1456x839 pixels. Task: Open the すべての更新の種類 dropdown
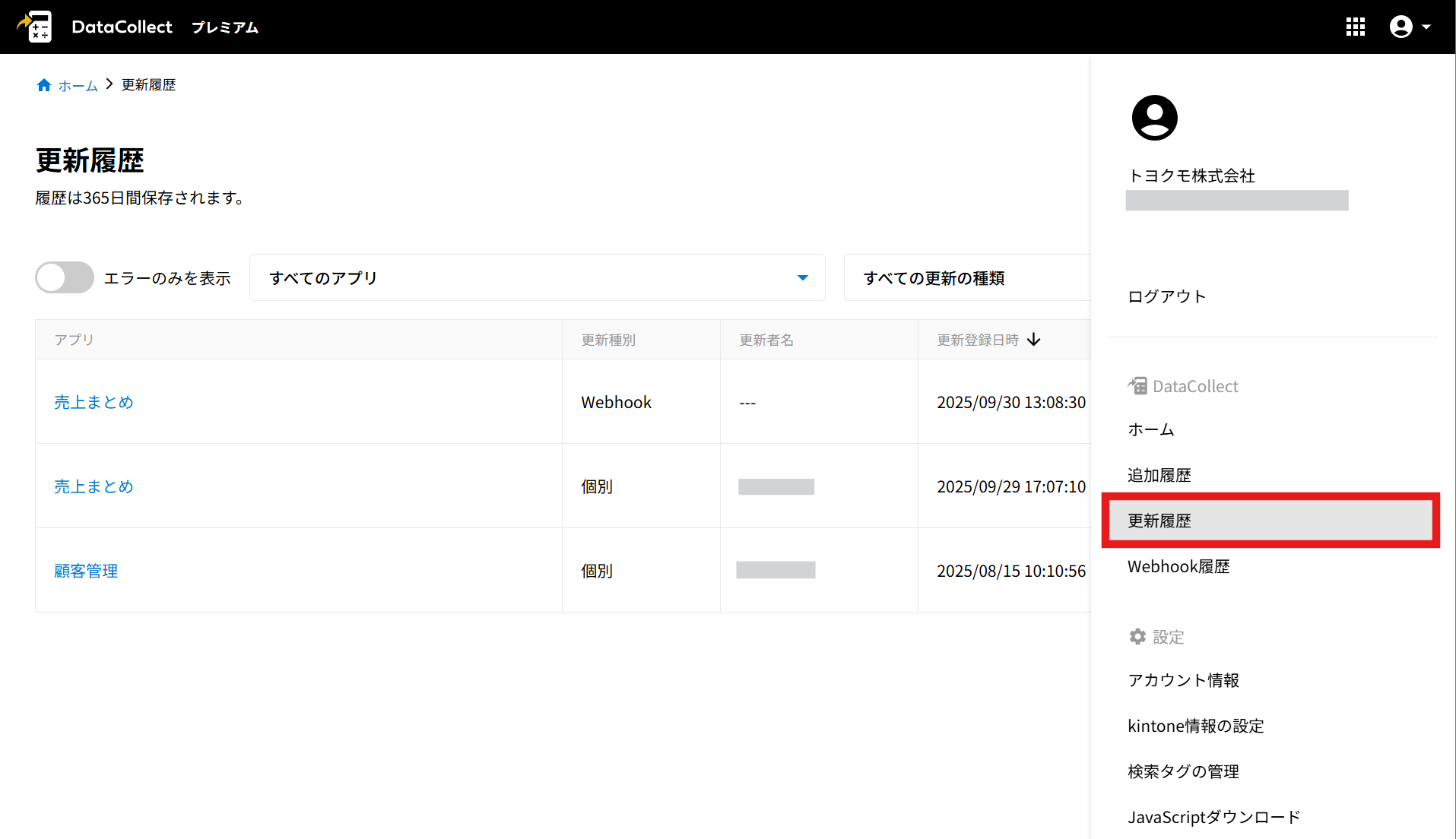(x=966, y=278)
